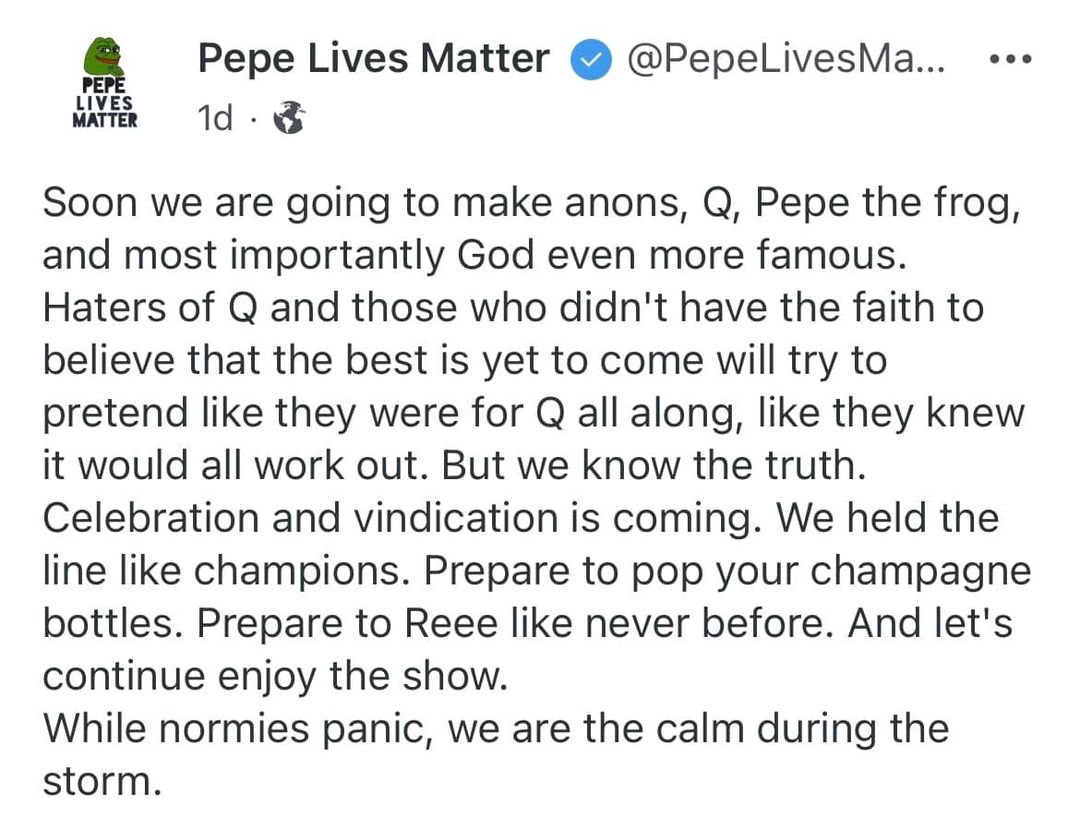
Task: Open the Pepe Lives Matter display name
Action: click(373, 59)
